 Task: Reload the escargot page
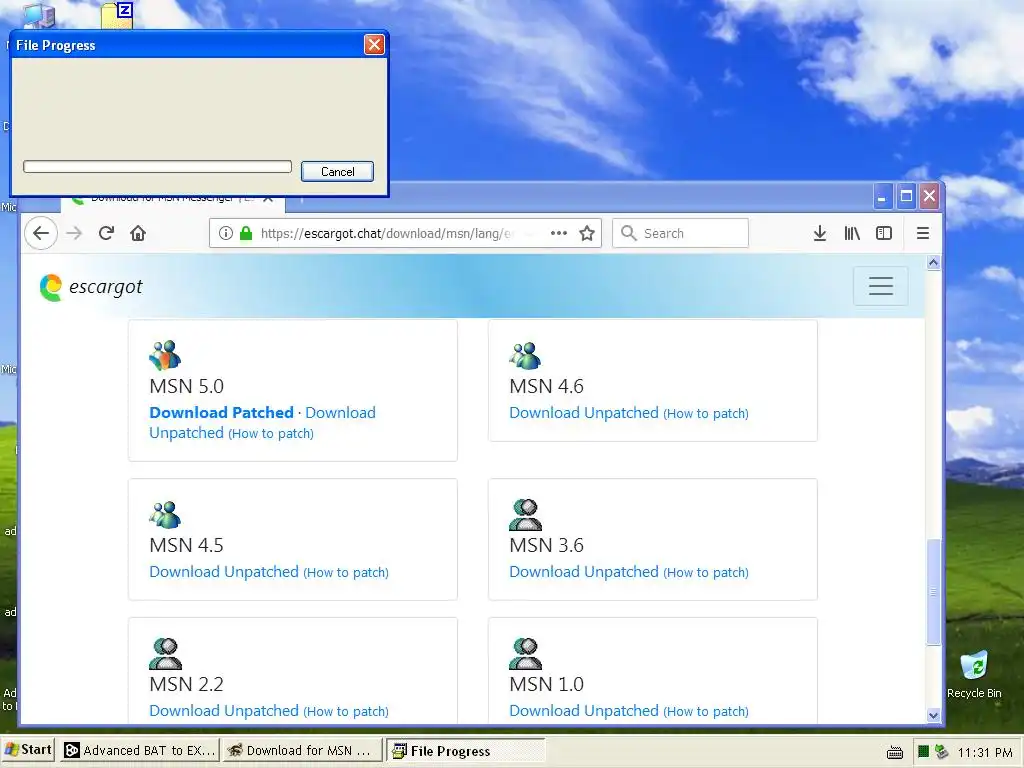tap(106, 233)
